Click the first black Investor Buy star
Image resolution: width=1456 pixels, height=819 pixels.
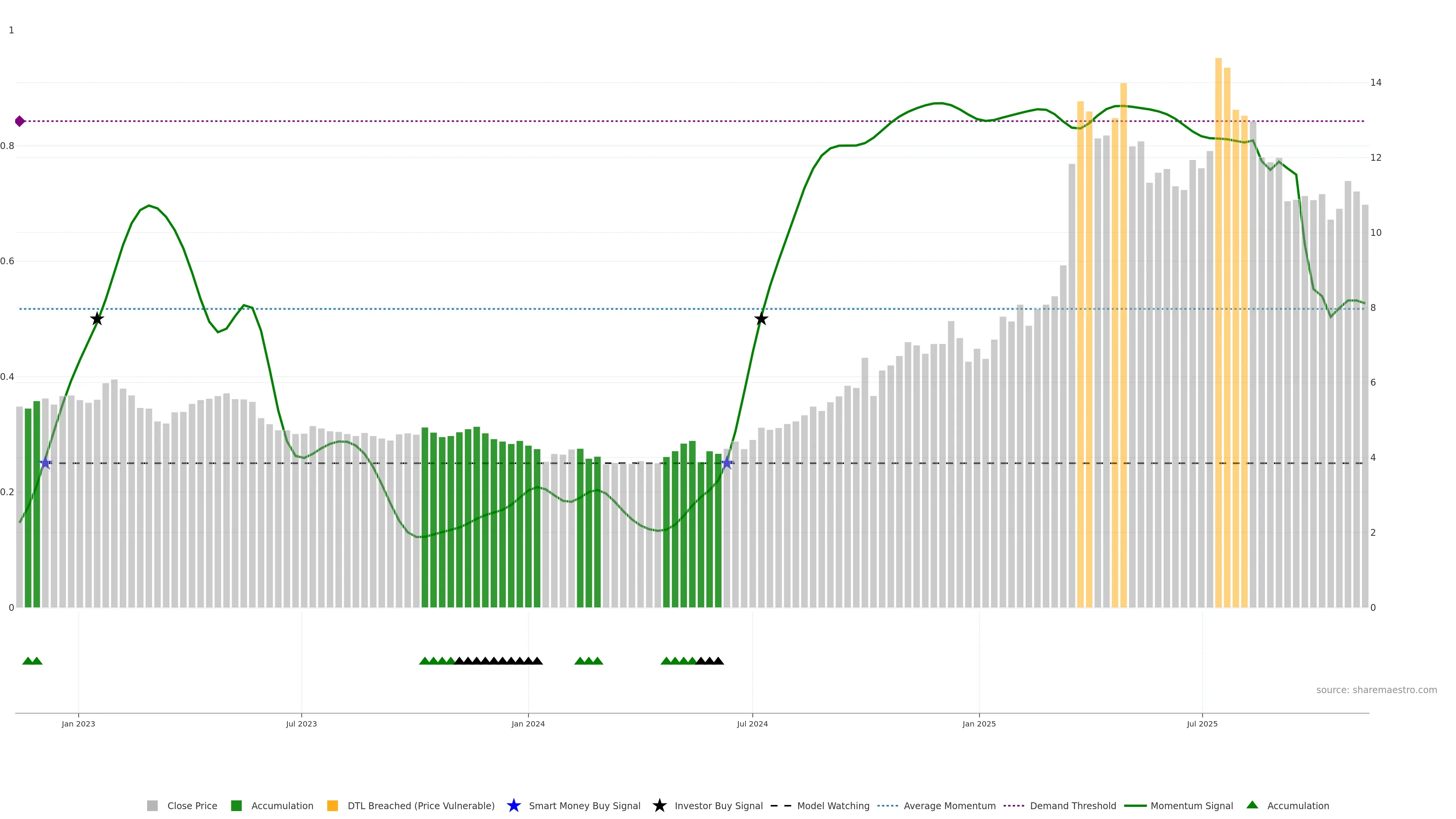[97, 319]
